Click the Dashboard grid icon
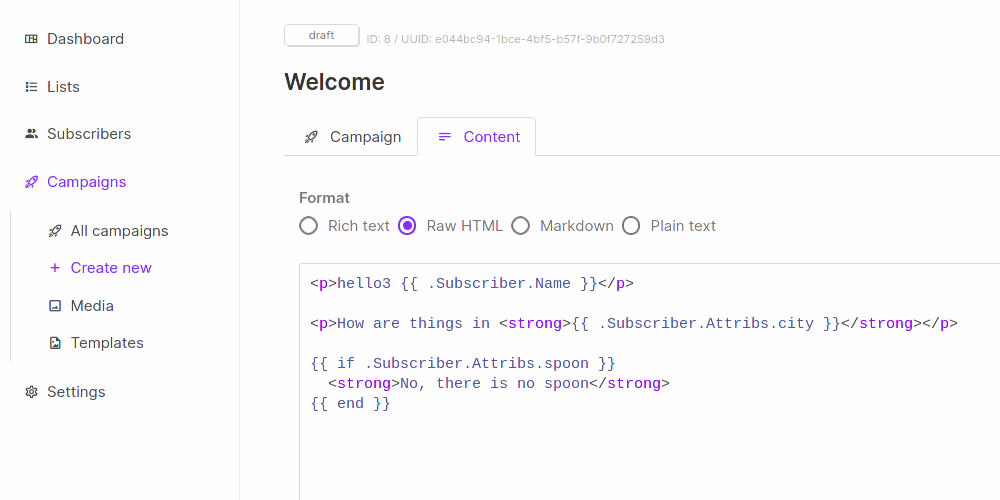Image resolution: width=1000 pixels, height=500 pixels. point(31,39)
